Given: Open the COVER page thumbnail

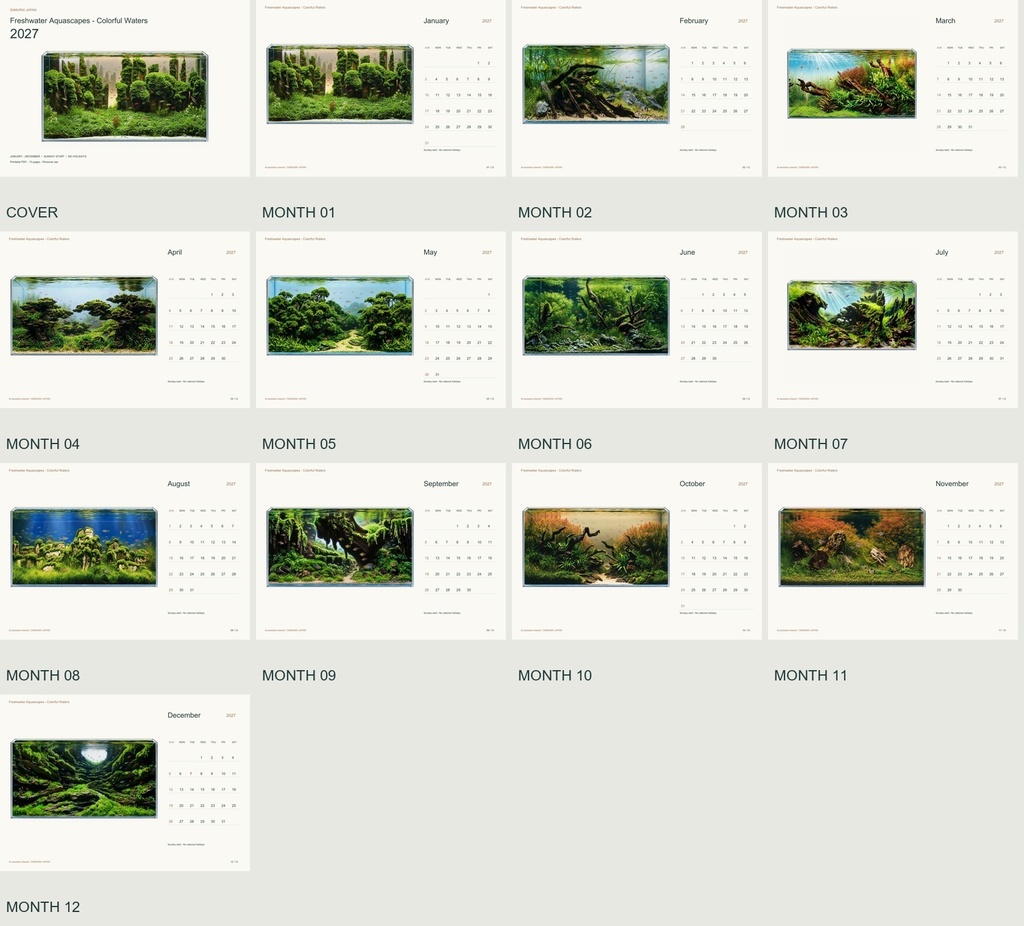Looking at the screenshot, I should [x=125, y=88].
